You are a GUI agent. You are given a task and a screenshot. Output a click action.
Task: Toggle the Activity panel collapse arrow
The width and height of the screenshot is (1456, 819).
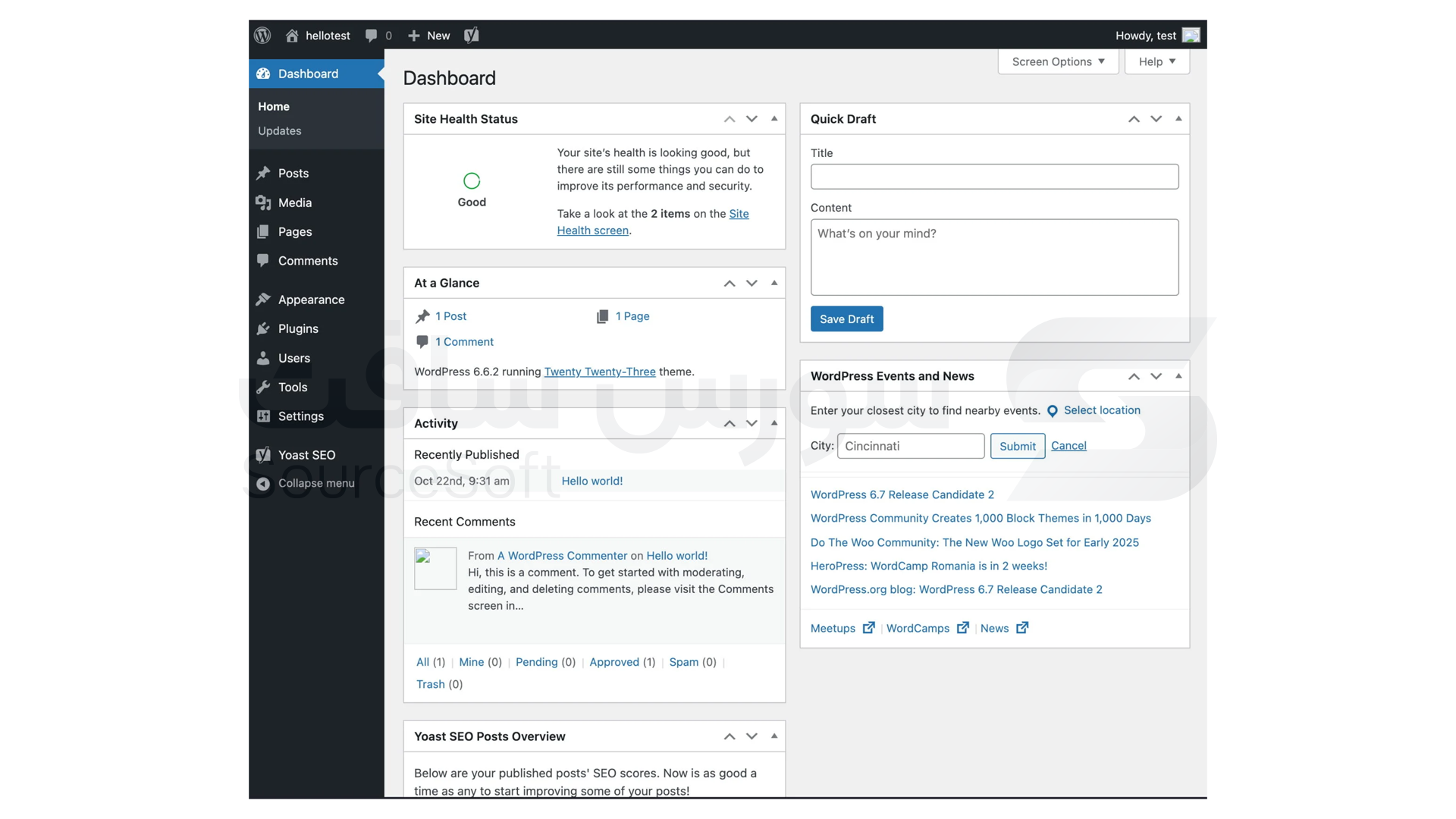[x=774, y=423]
